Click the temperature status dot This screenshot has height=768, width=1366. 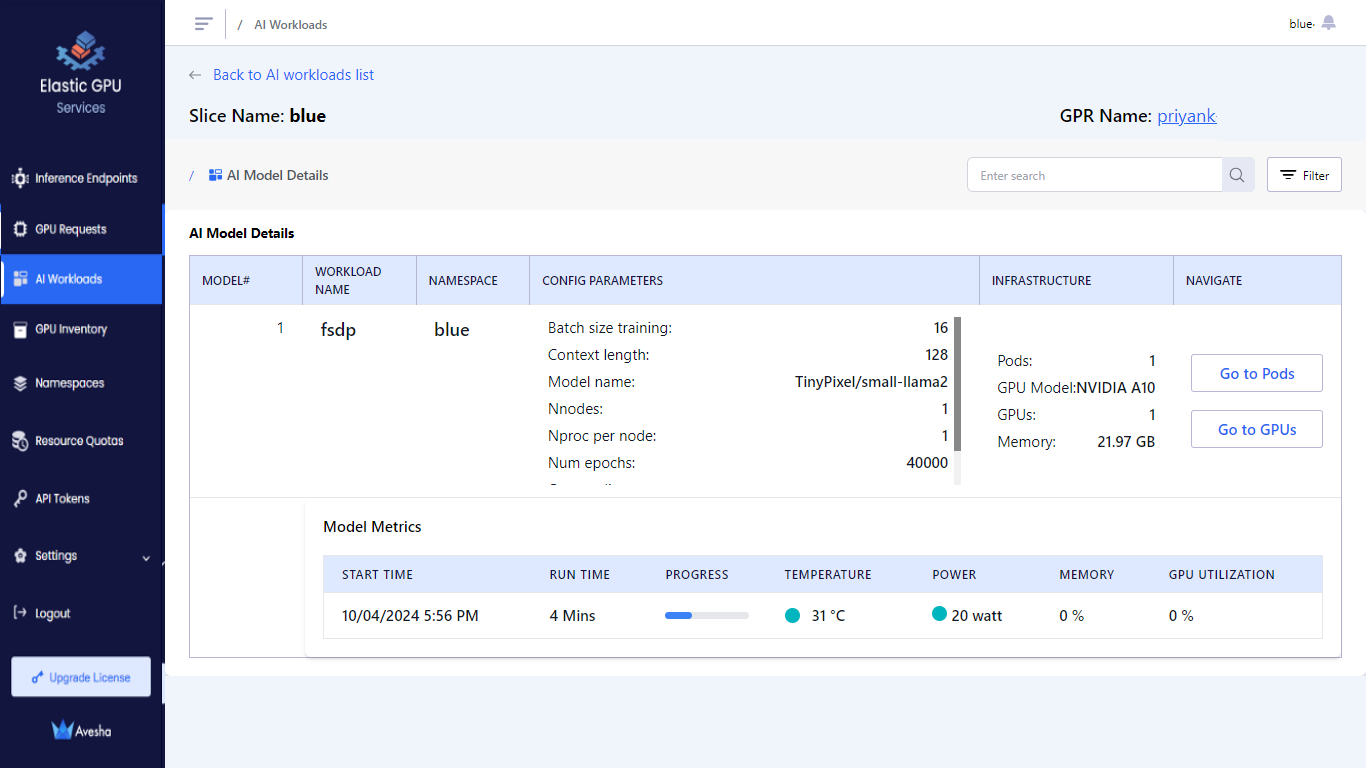[x=793, y=616]
